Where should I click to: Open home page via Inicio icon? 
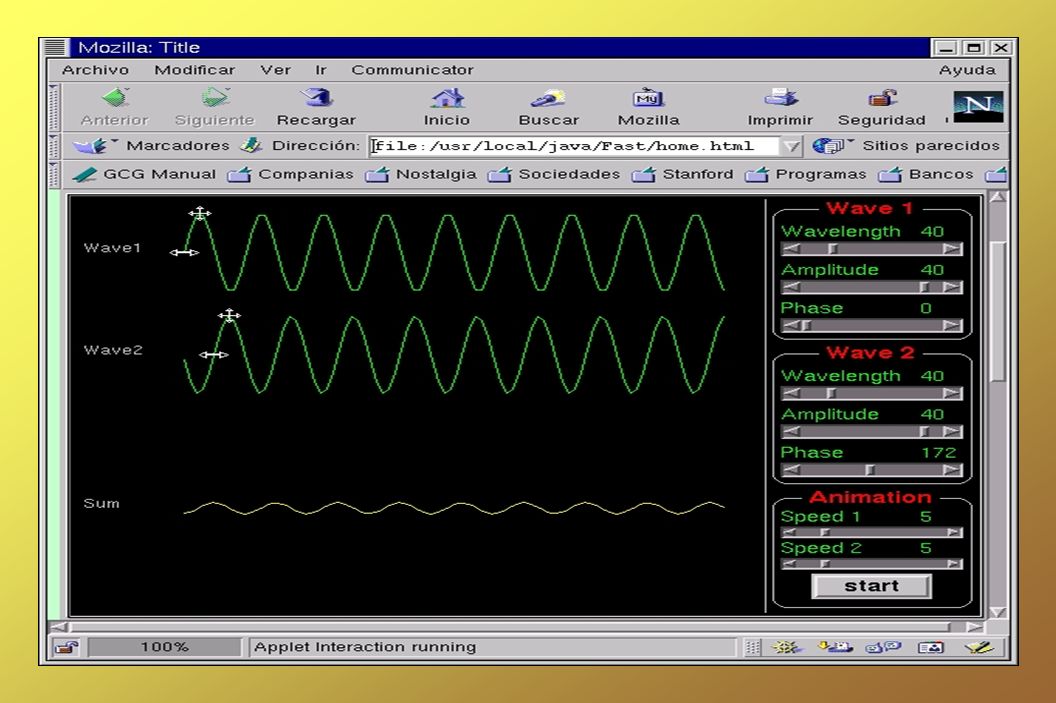(x=447, y=108)
